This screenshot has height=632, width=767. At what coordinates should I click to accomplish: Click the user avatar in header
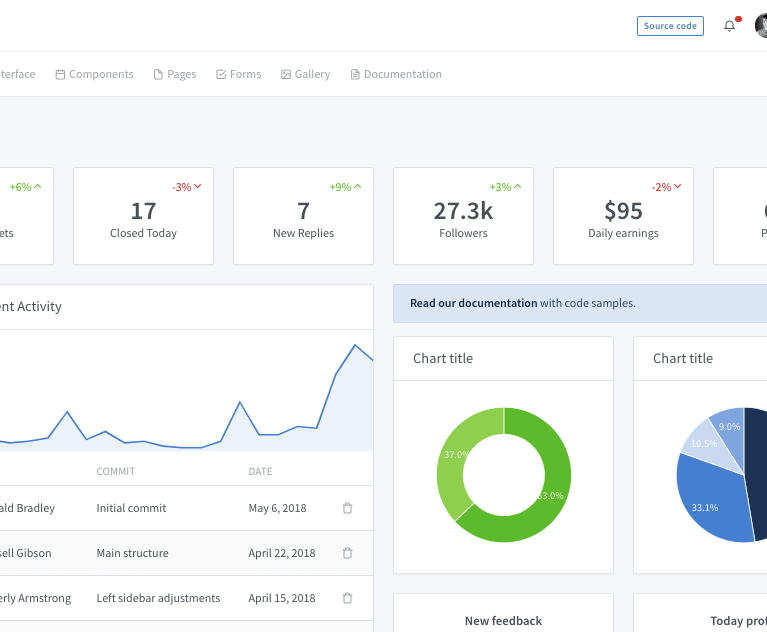pyautogui.click(x=761, y=26)
